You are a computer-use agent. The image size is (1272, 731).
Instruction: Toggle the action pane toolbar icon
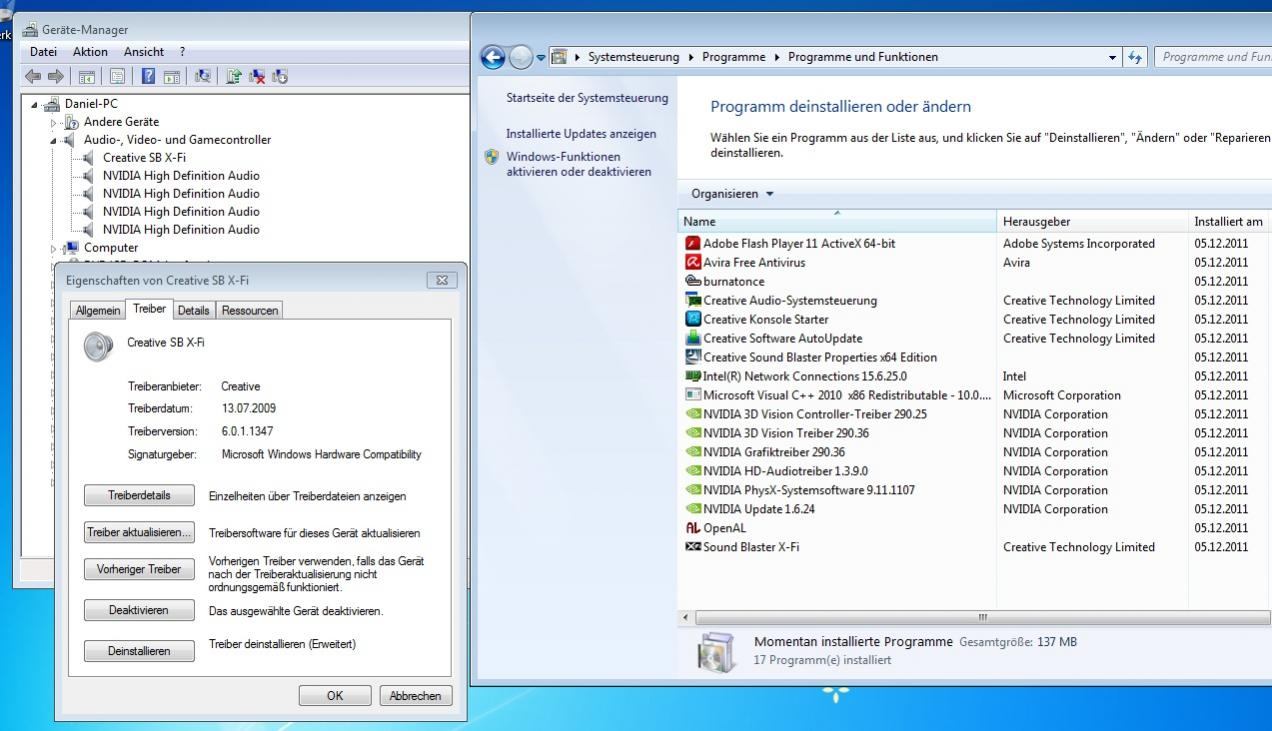coord(172,77)
